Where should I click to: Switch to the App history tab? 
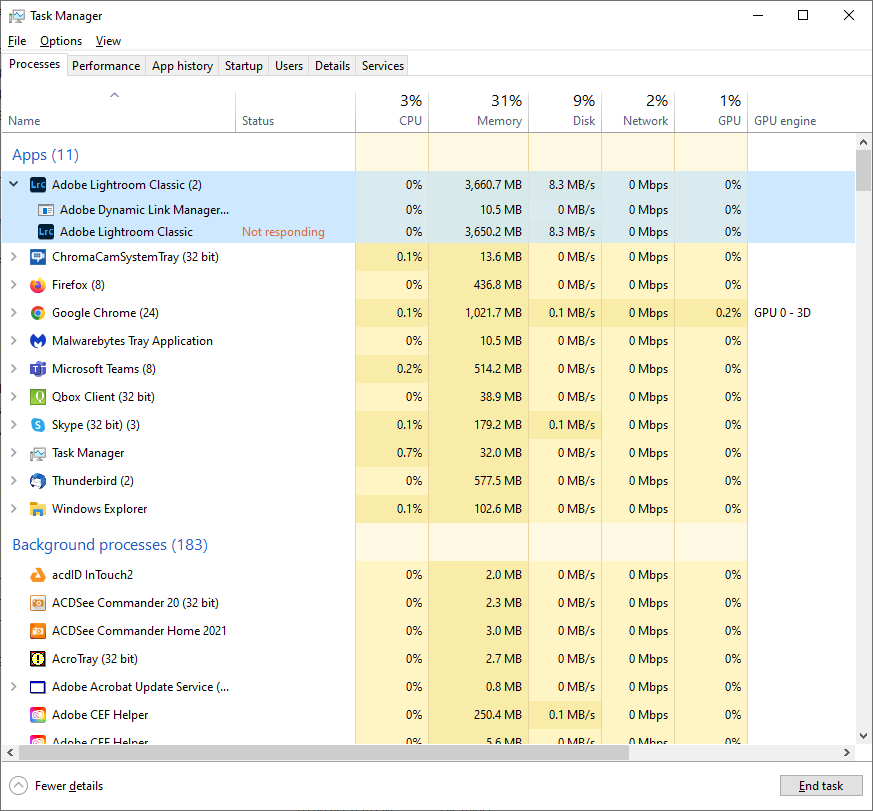(x=182, y=66)
